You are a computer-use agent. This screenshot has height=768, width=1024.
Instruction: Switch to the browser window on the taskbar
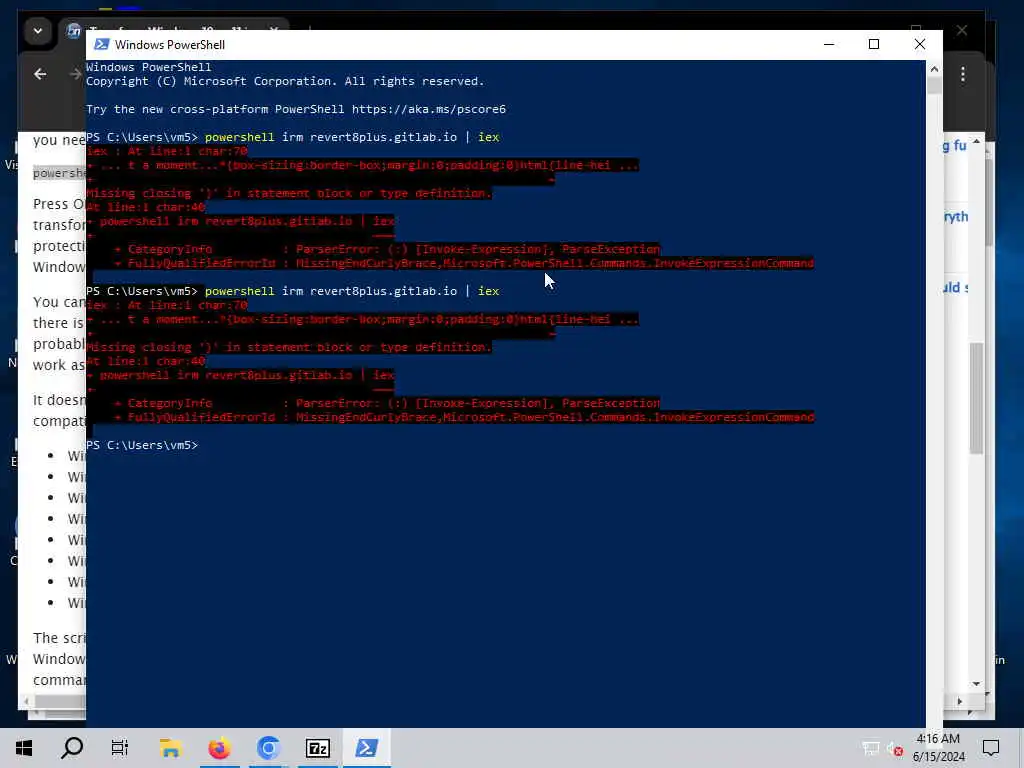tap(268, 748)
